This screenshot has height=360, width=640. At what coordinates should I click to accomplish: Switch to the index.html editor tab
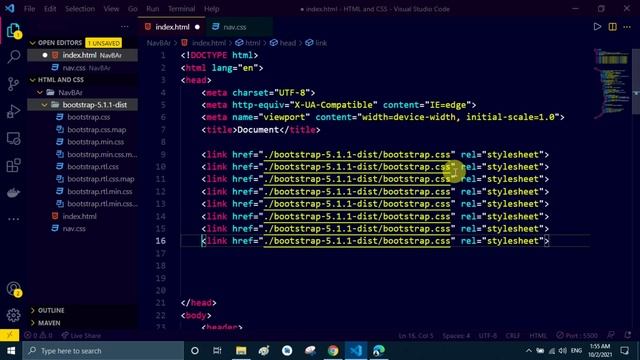pyautogui.click(x=172, y=27)
